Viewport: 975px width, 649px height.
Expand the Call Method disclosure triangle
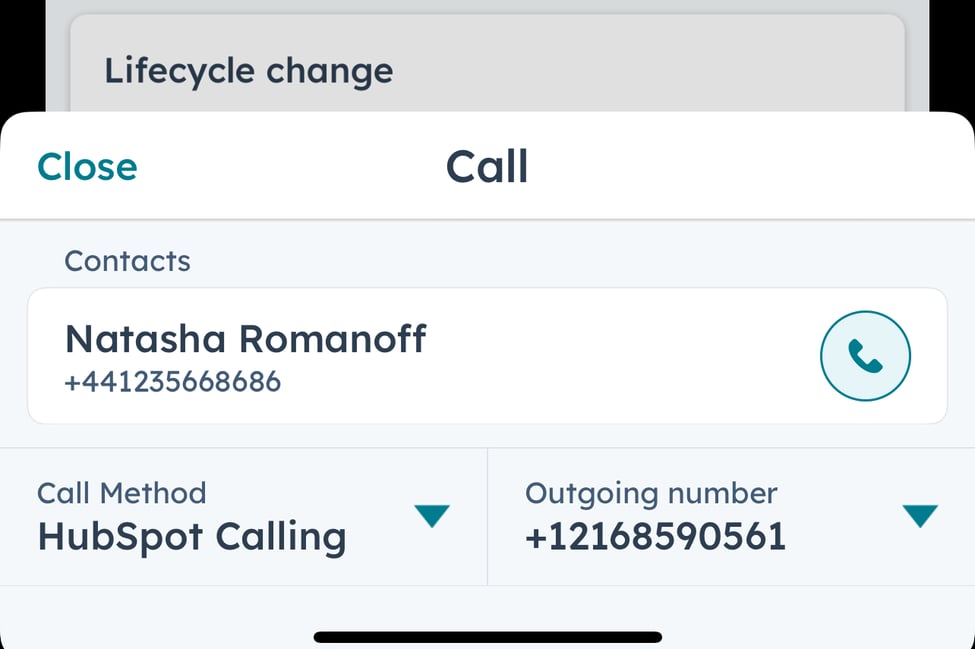tap(432, 516)
